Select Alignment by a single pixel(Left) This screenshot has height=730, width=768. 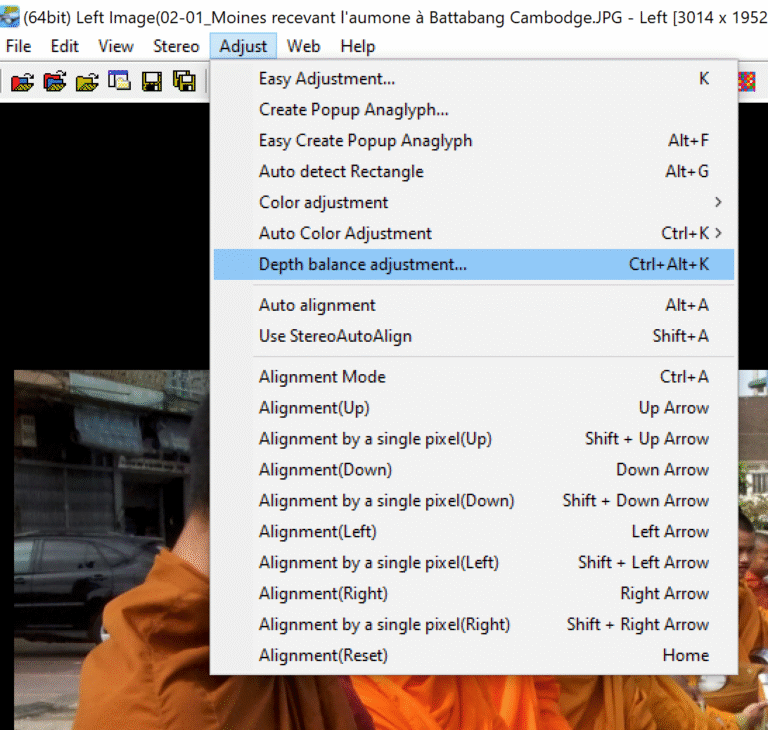(x=474, y=562)
